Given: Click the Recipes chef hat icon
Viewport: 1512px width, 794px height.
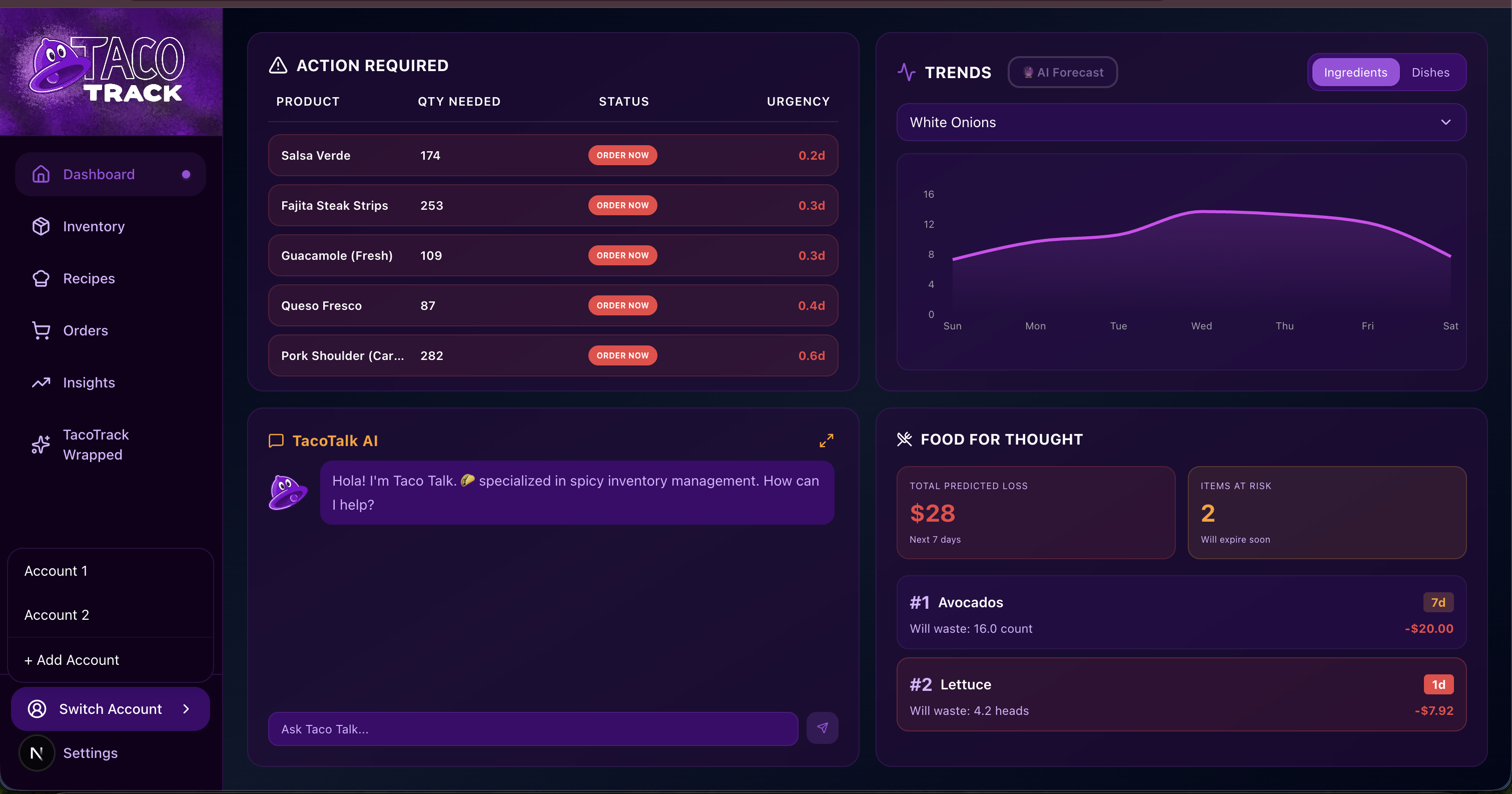Looking at the screenshot, I should [x=41, y=278].
